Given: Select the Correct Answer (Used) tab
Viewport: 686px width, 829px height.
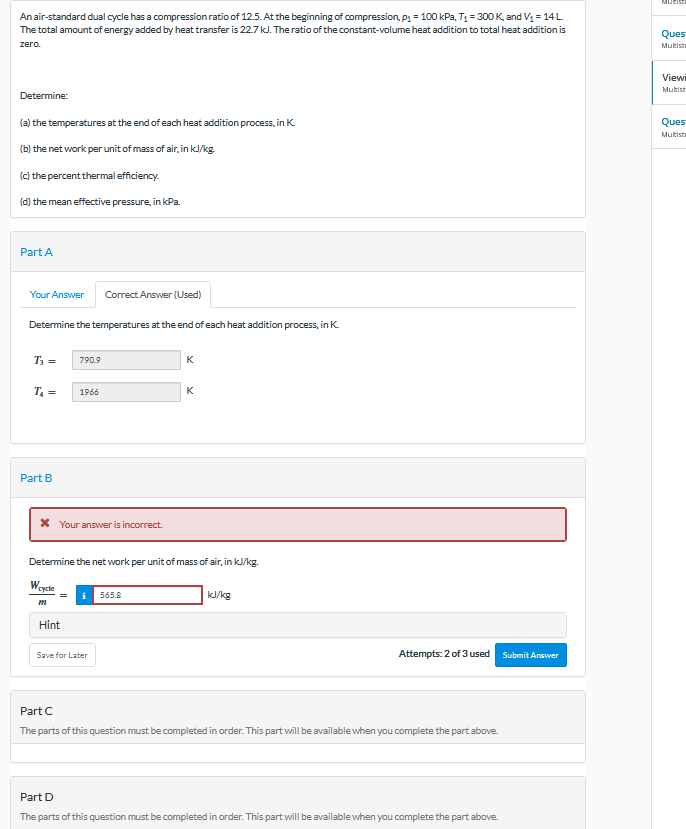Looking at the screenshot, I should click(153, 294).
